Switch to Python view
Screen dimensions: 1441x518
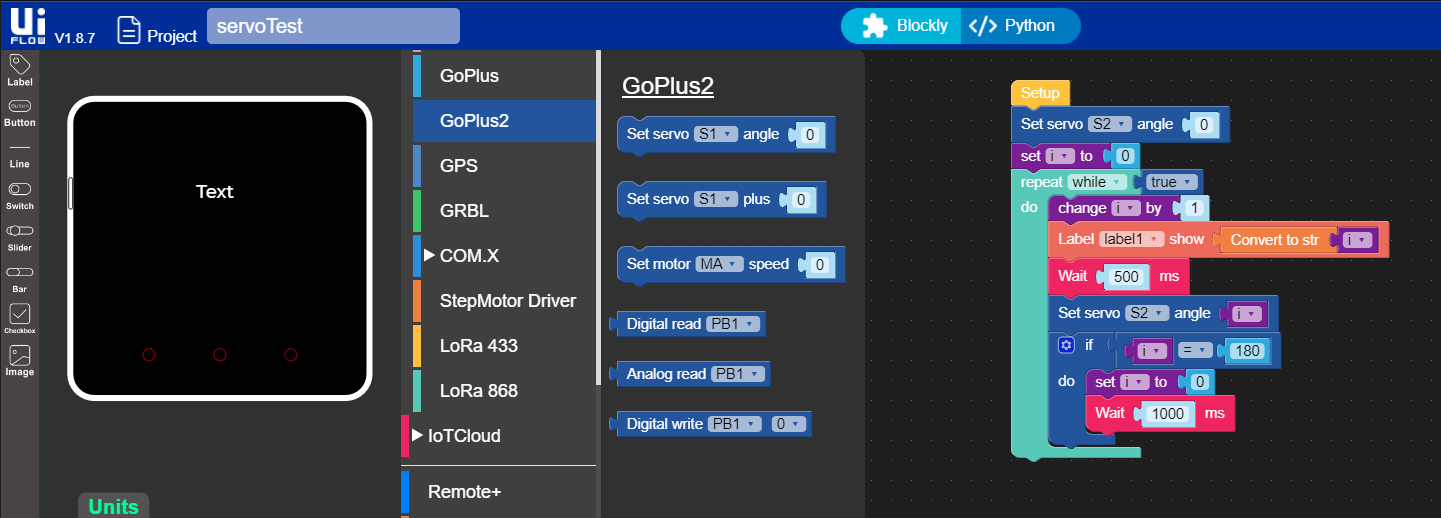pyautogui.click(x=1021, y=26)
